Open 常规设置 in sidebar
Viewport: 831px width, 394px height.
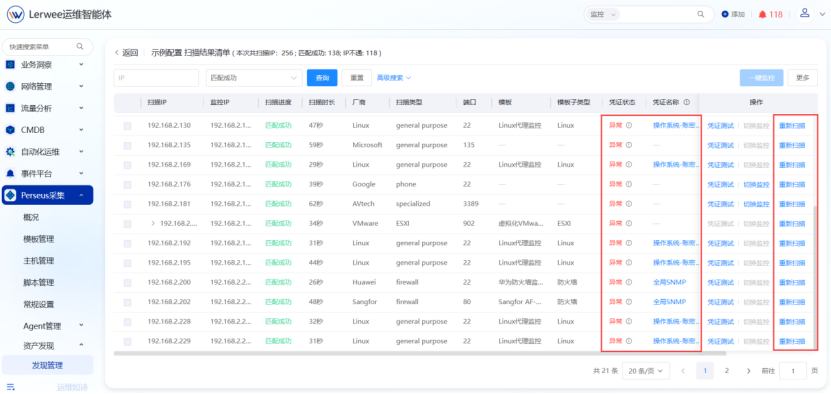click(39, 304)
